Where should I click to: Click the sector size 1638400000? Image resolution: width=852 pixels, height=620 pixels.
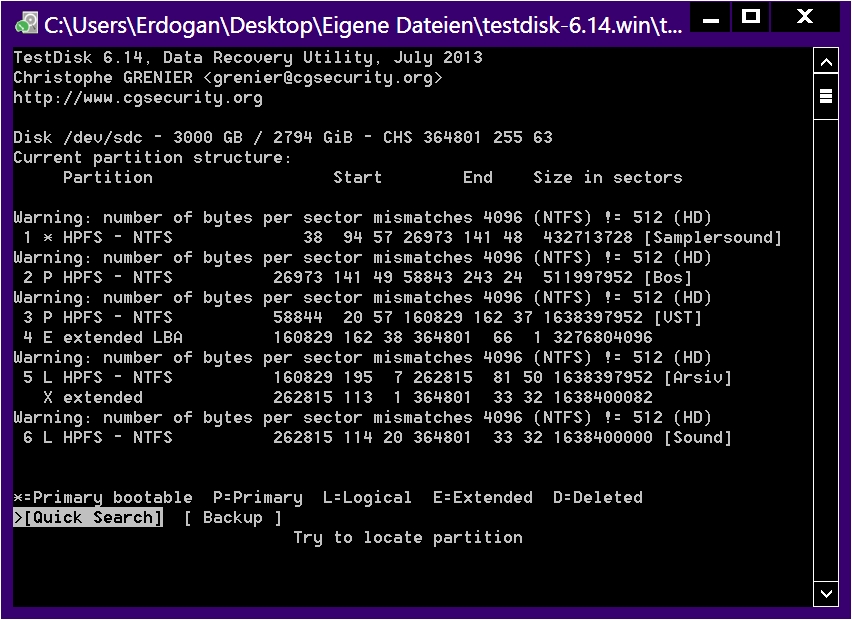tap(603, 437)
